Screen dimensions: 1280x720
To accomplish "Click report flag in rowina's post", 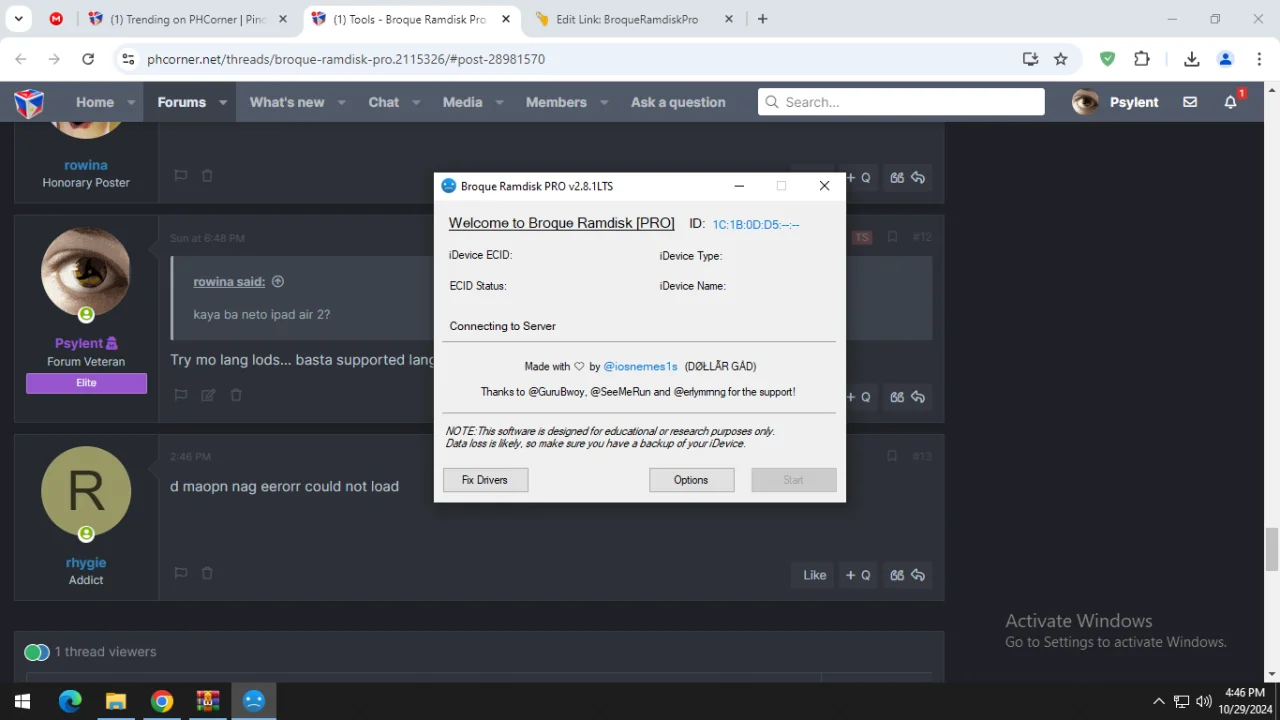I will tap(181, 175).
